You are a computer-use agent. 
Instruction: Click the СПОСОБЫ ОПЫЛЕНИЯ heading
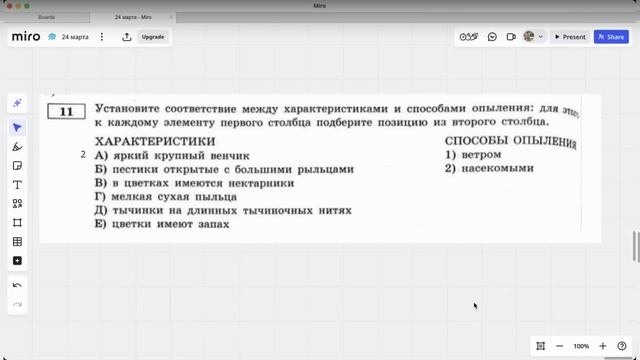(511, 142)
